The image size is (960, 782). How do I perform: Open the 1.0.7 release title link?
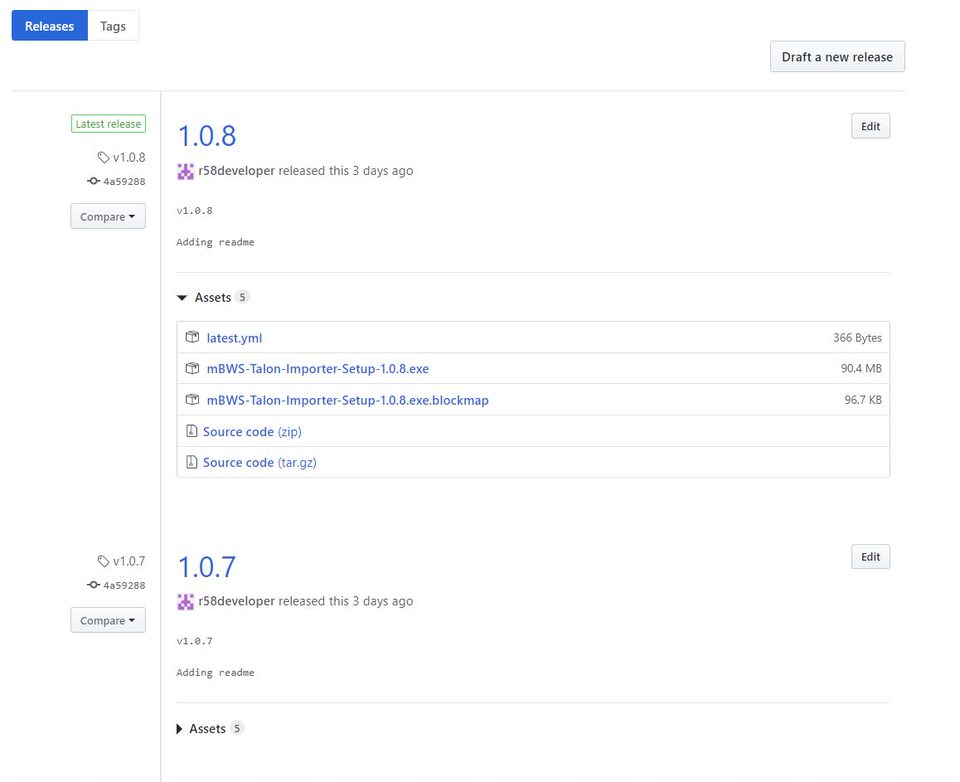[x=207, y=567]
